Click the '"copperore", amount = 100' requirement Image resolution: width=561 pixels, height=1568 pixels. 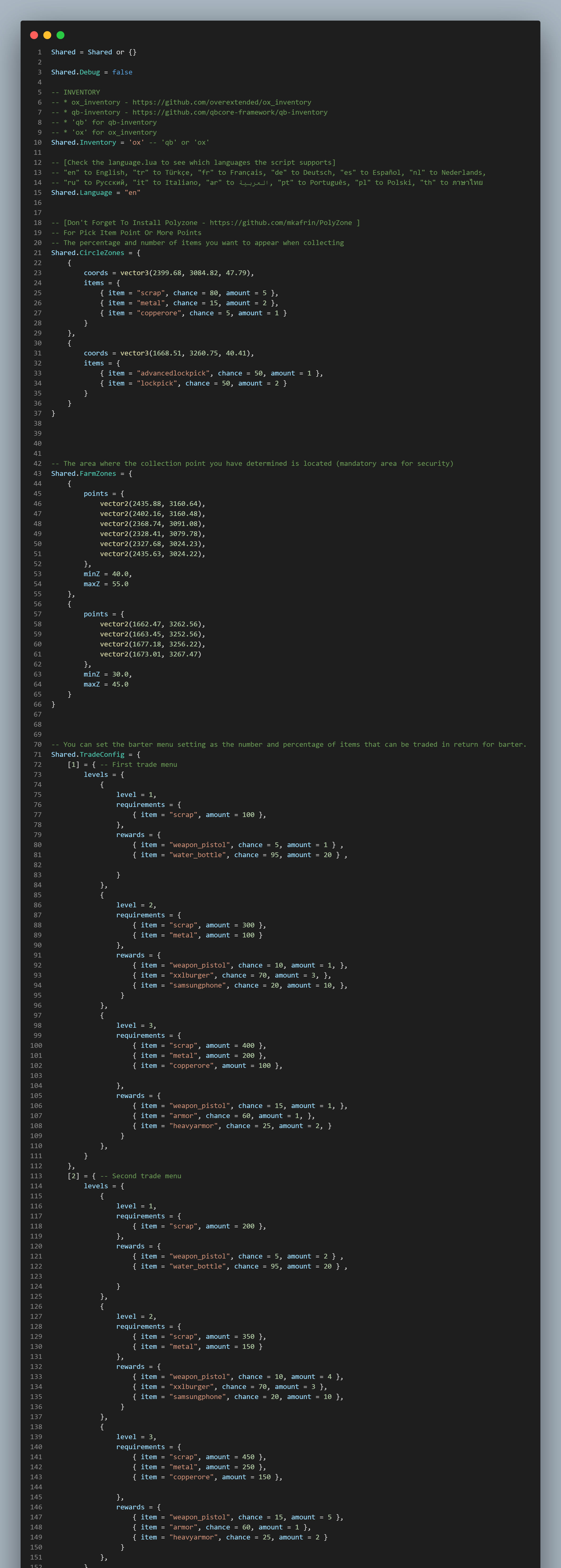[208, 1066]
